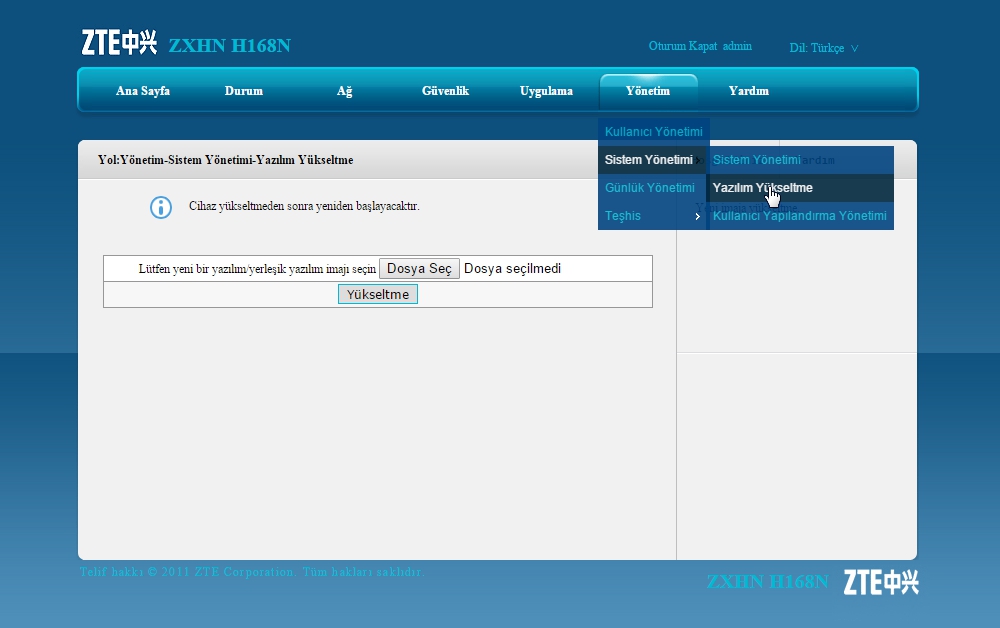Click the ZTE logo in header

click(x=119, y=43)
